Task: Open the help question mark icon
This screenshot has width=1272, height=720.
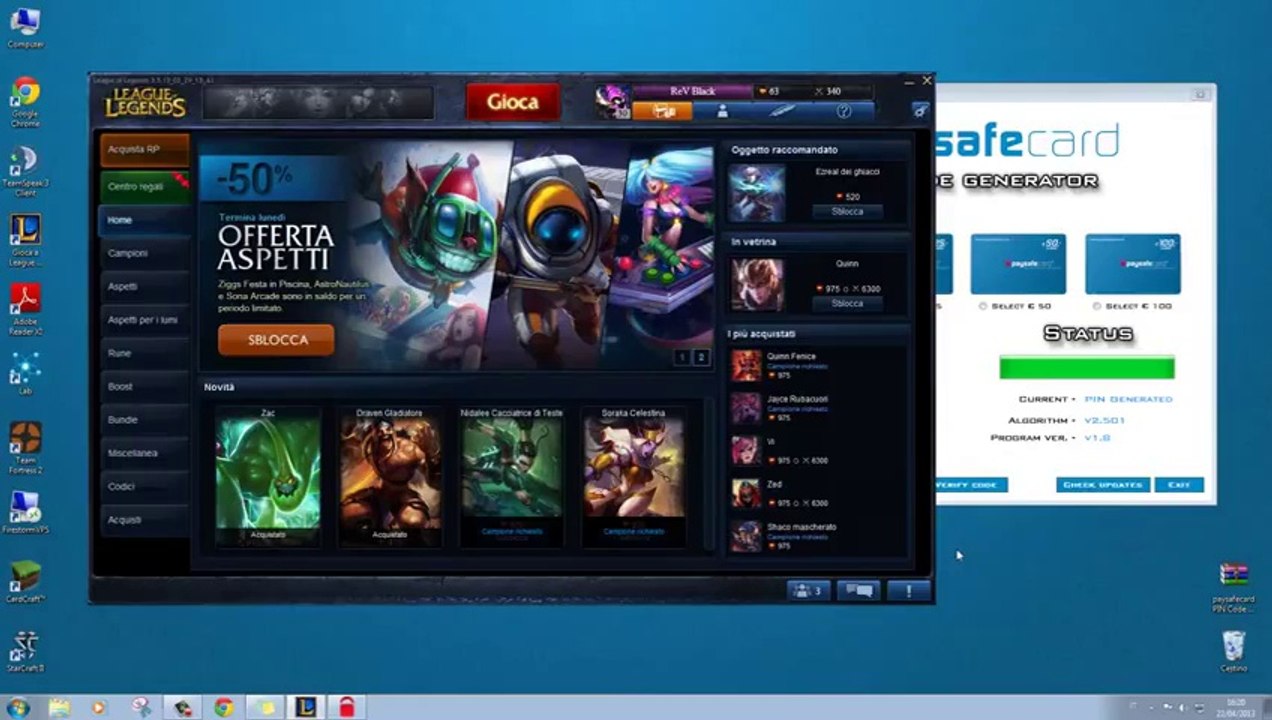Action: pos(843,111)
